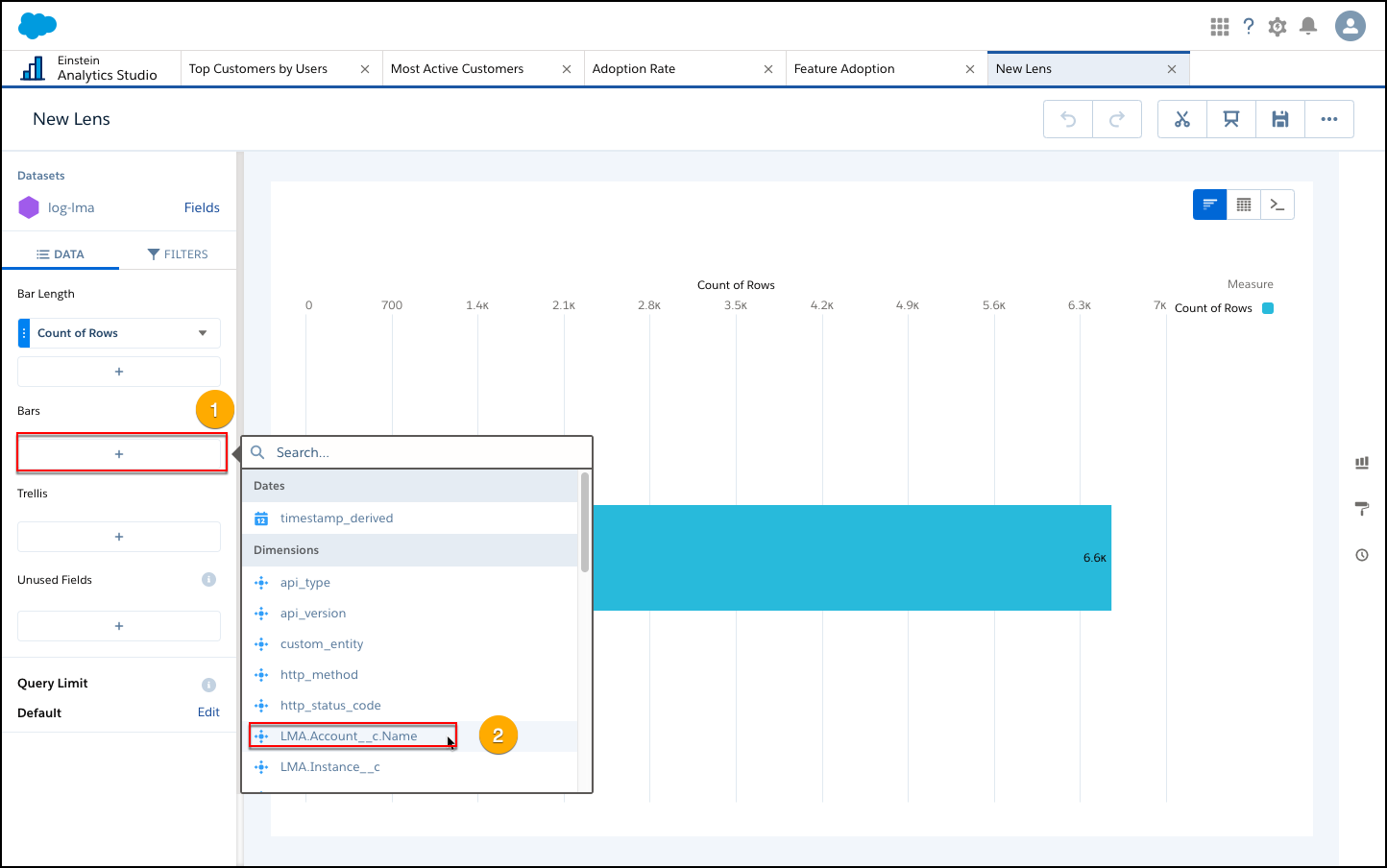Switch to SAQL query mode

click(x=1277, y=205)
